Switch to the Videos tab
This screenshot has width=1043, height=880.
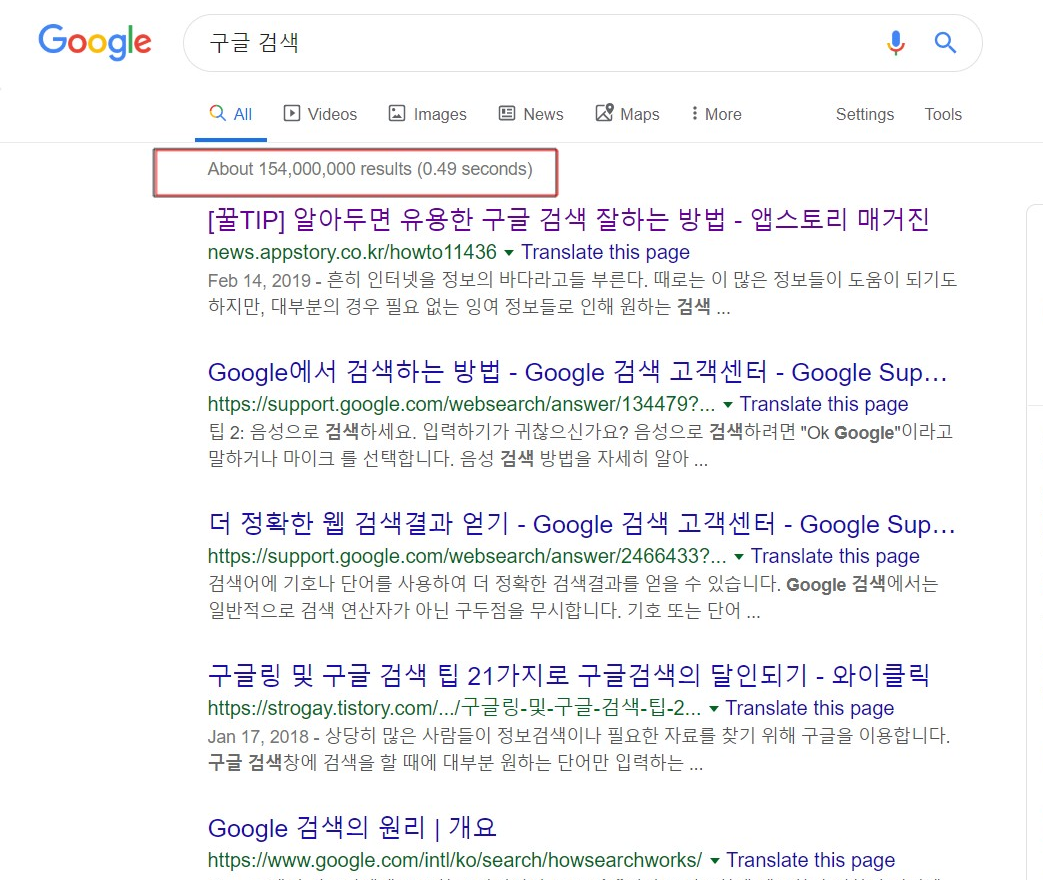point(321,114)
